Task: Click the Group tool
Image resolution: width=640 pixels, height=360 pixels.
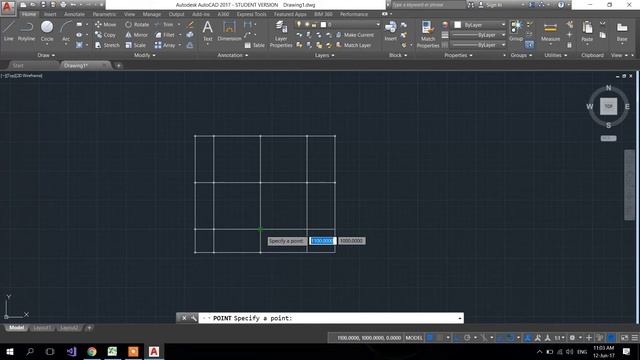Action: (516, 31)
